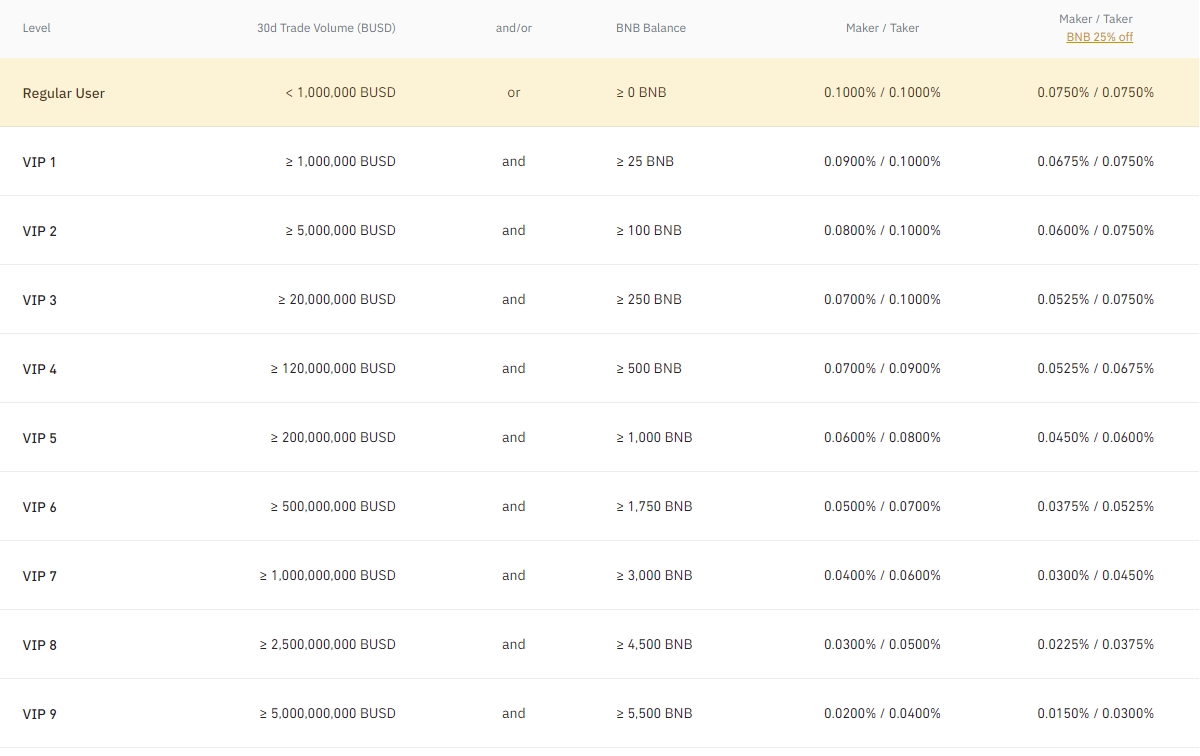The height and width of the screenshot is (756, 1200).
Task: Click the "BNB 25% off" link
Action: click(x=1099, y=37)
